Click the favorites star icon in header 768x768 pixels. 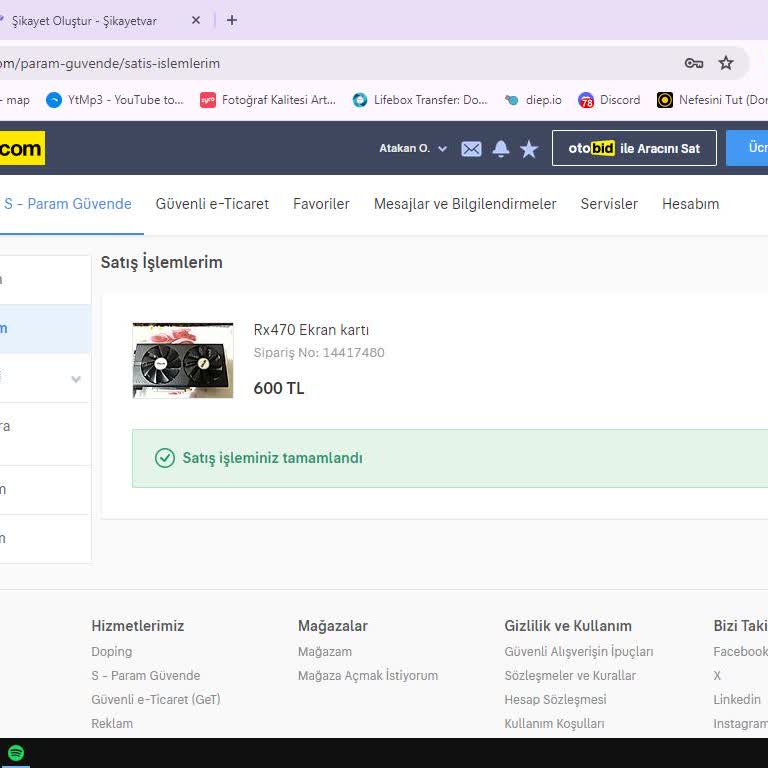point(529,149)
